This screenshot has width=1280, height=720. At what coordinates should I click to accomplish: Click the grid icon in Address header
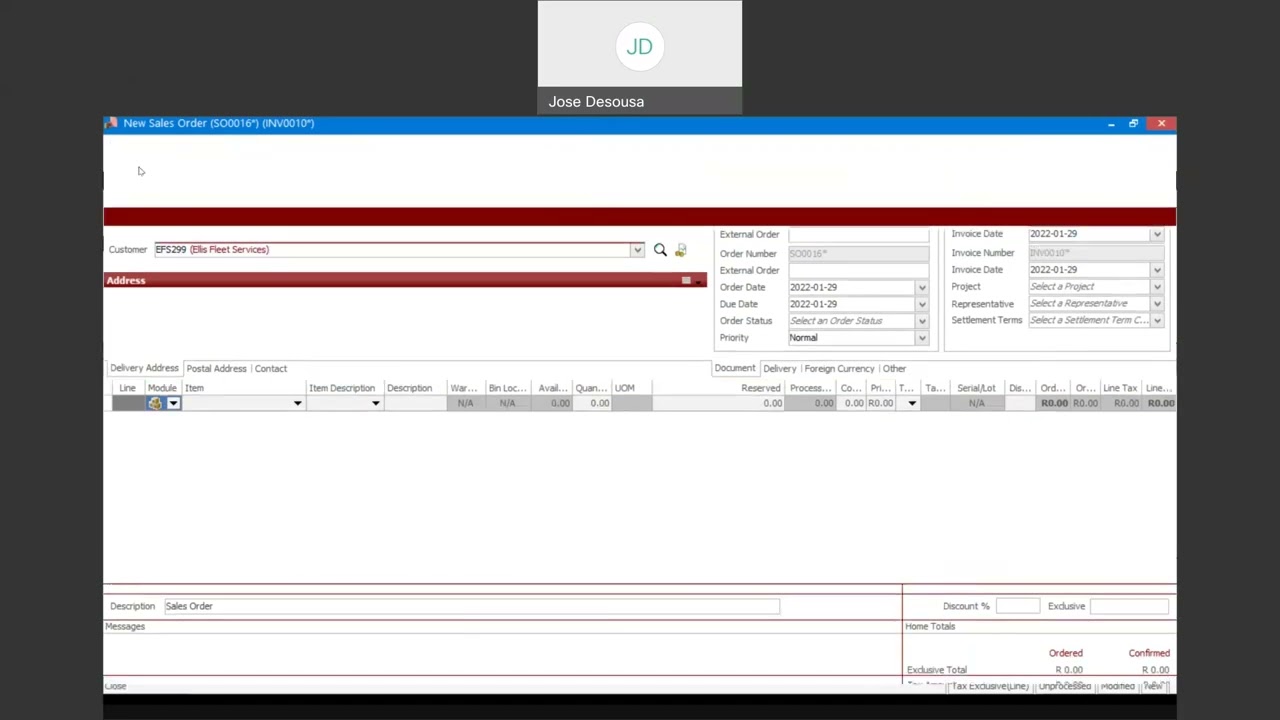point(686,281)
